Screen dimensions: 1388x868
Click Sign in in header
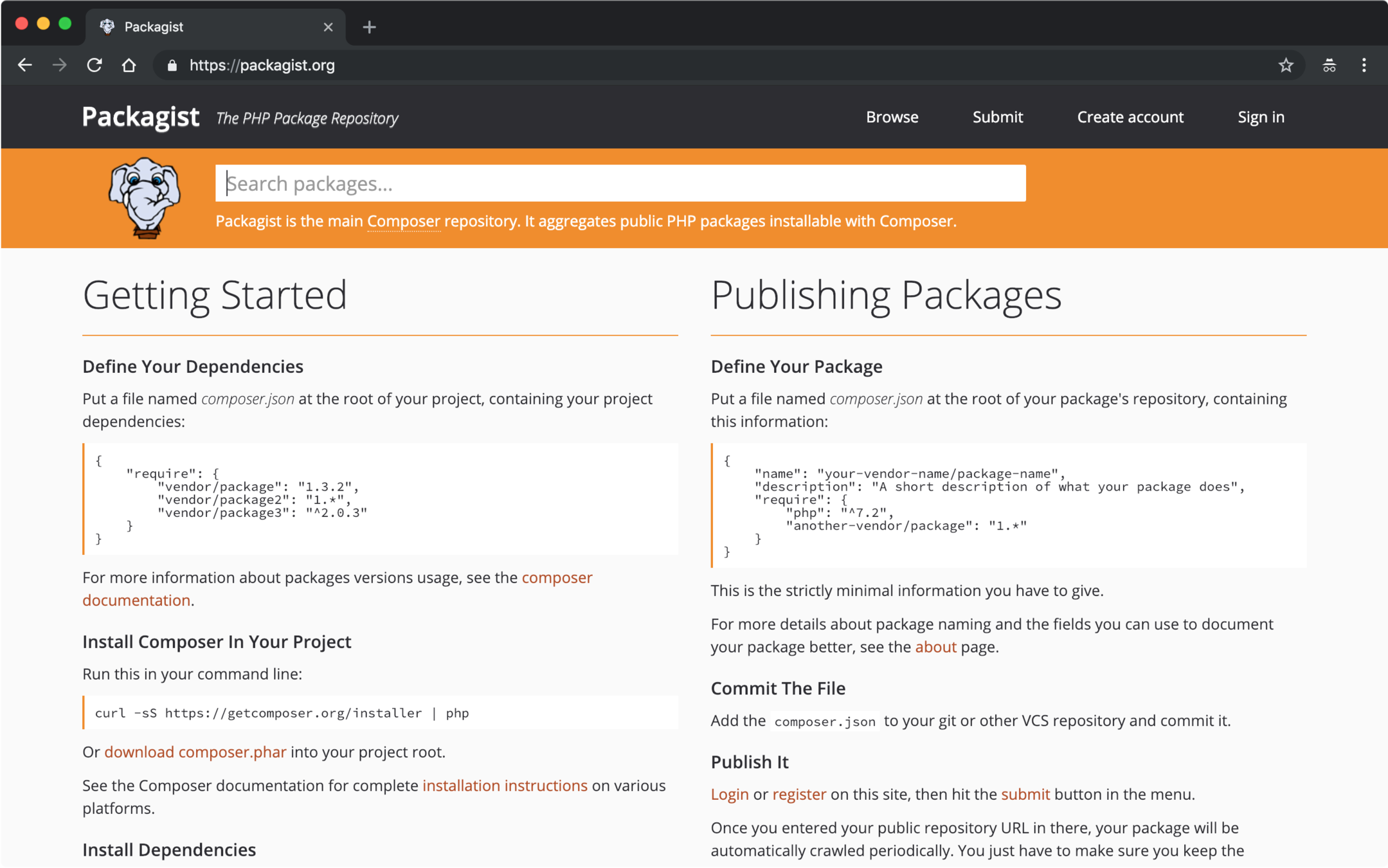(1261, 117)
